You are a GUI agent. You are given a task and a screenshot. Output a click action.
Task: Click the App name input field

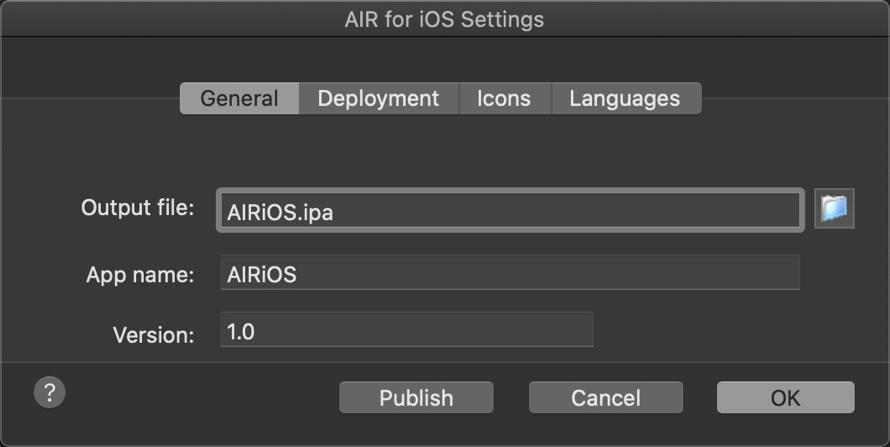(510, 273)
